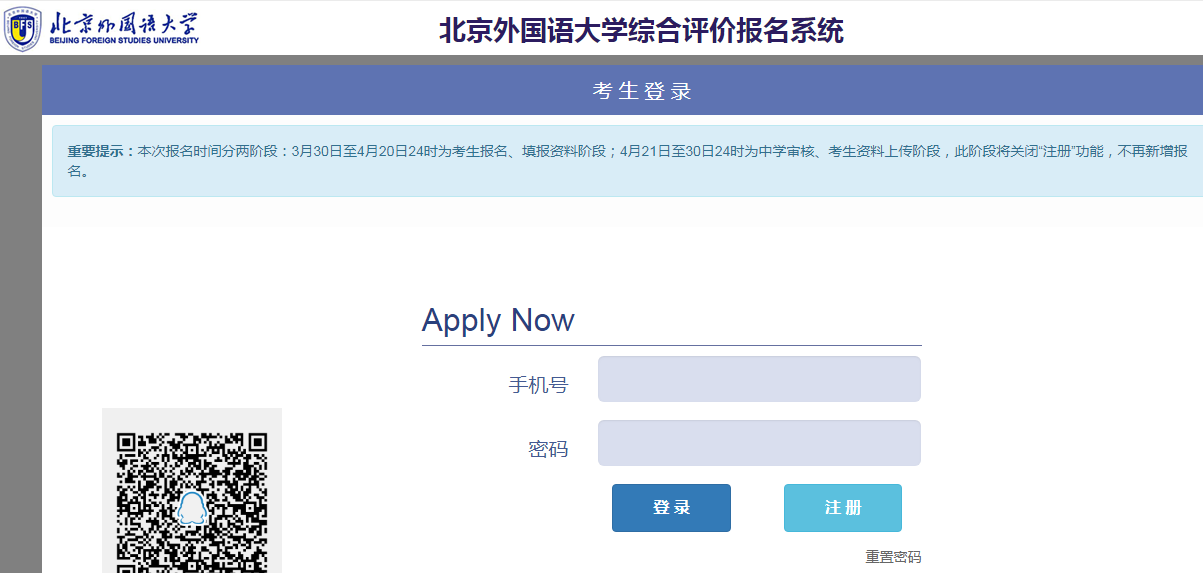Click the 北京外国语大学综合评价报名系统 page title

click(641, 30)
